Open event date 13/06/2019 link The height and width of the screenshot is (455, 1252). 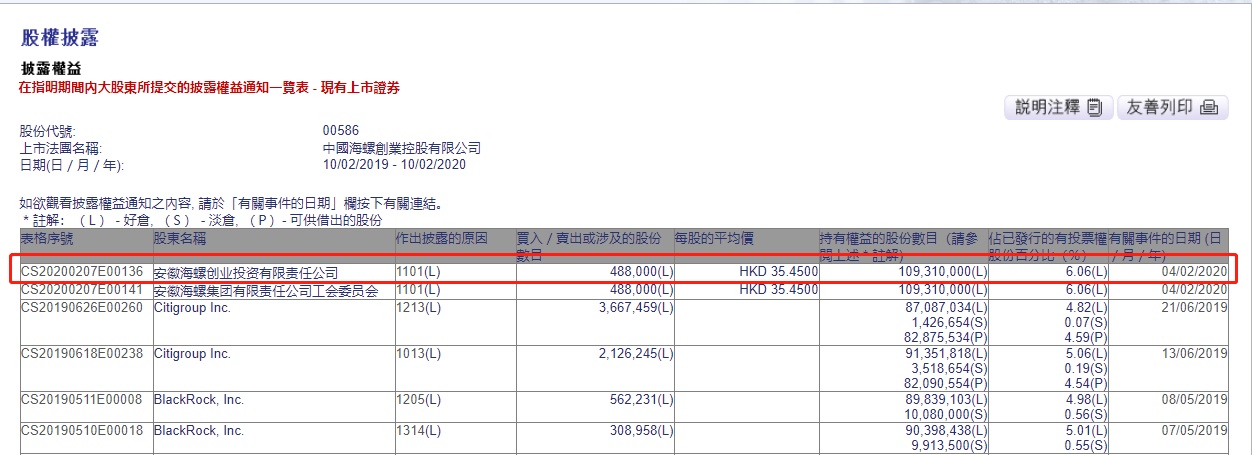click(1195, 353)
